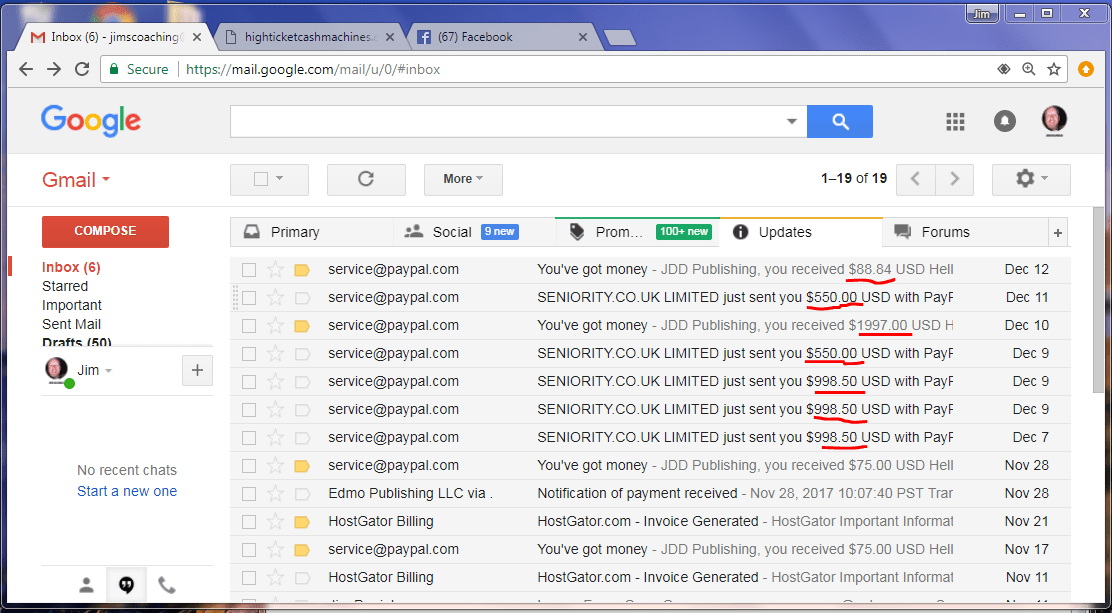Tick the checkbox for the HostGator Nov 21 email
The width and height of the screenshot is (1112, 613).
(x=249, y=521)
